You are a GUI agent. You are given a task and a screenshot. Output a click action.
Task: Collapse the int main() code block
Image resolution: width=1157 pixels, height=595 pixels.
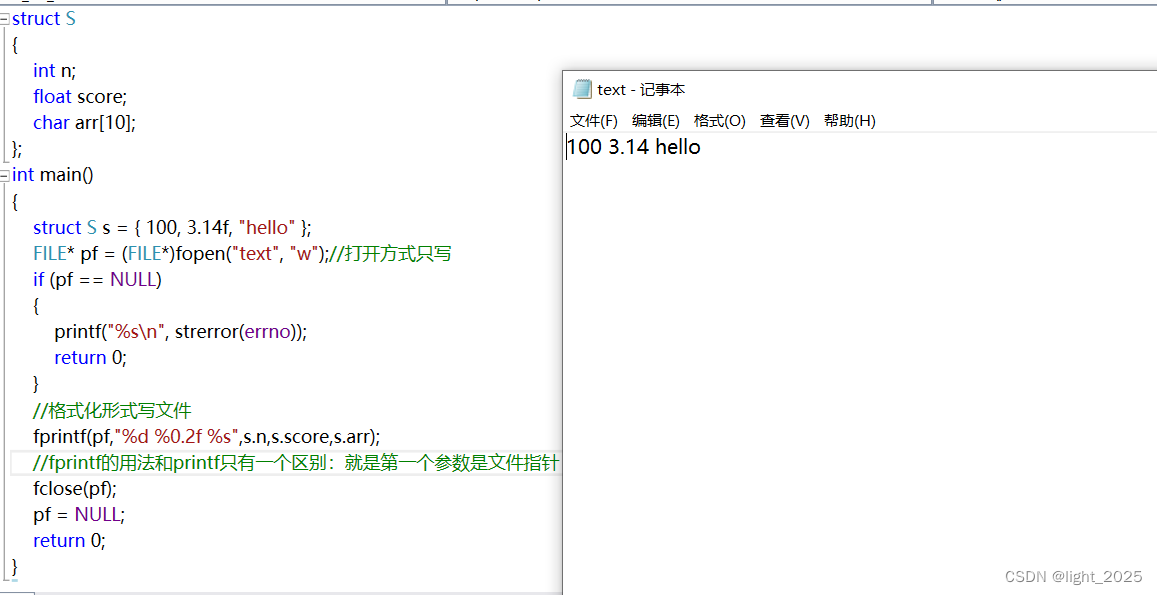(5, 176)
